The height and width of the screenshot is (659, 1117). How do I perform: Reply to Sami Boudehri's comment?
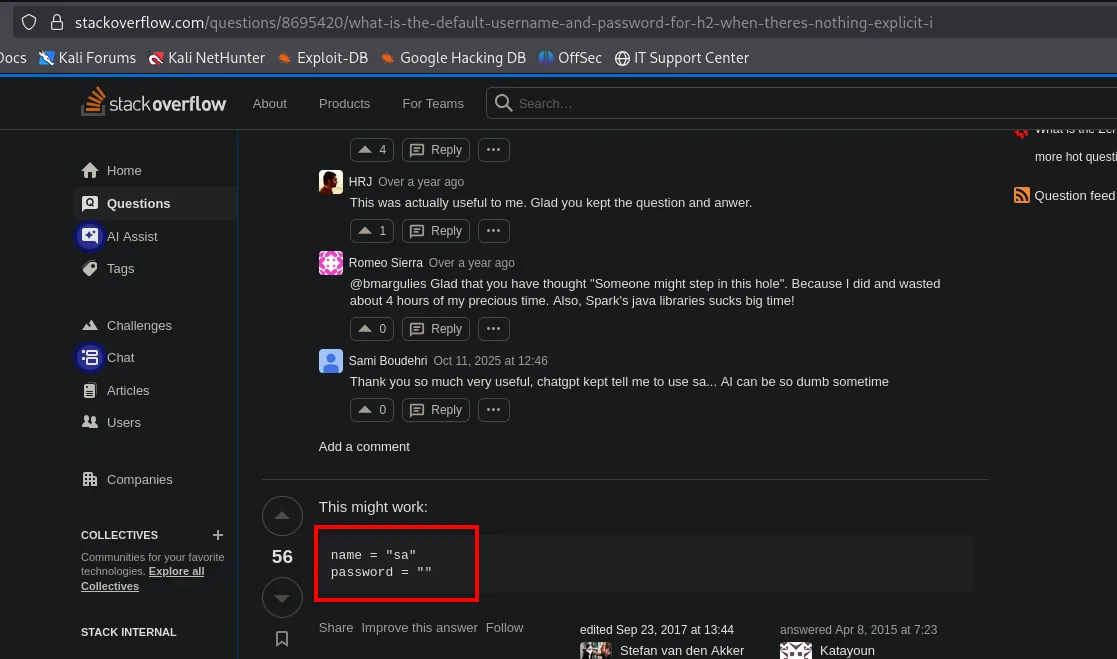pos(436,410)
